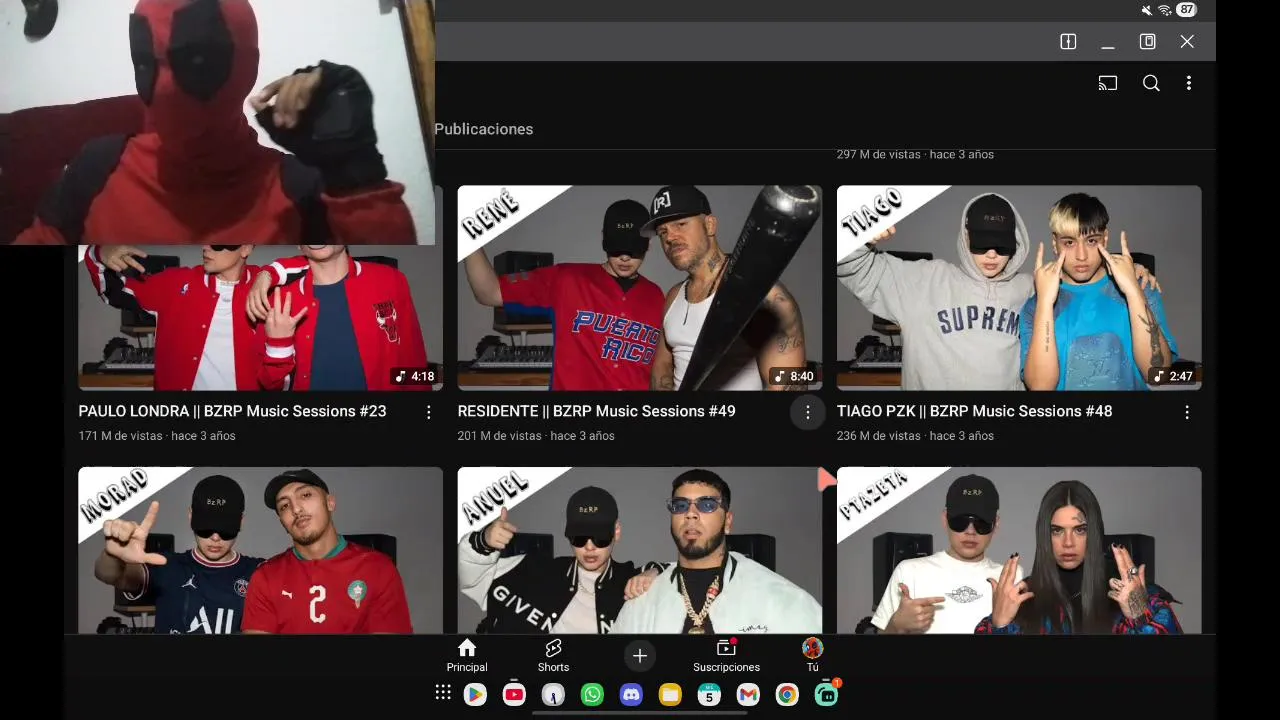Go to Principal home tab
The width and height of the screenshot is (1280, 720).
coord(467,656)
